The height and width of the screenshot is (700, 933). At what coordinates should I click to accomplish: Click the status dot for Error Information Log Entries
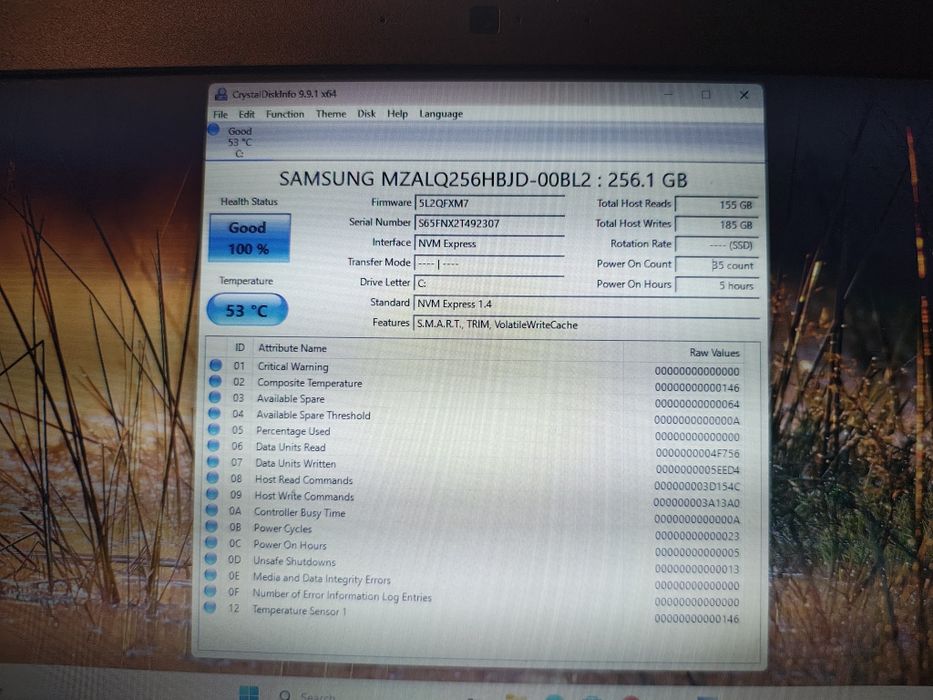(x=210, y=591)
